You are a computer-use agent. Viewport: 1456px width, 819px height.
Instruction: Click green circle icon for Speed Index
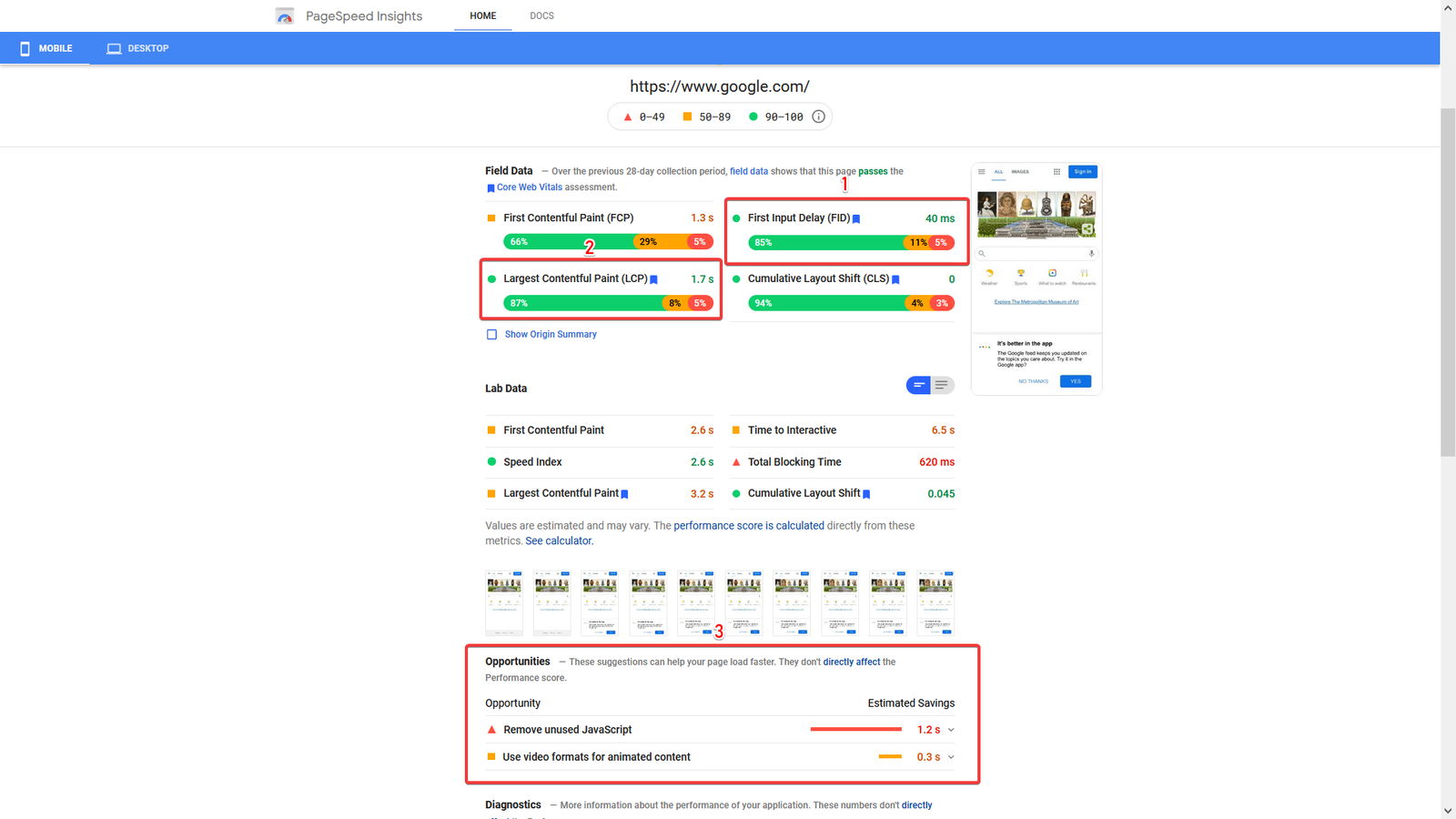tap(491, 462)
